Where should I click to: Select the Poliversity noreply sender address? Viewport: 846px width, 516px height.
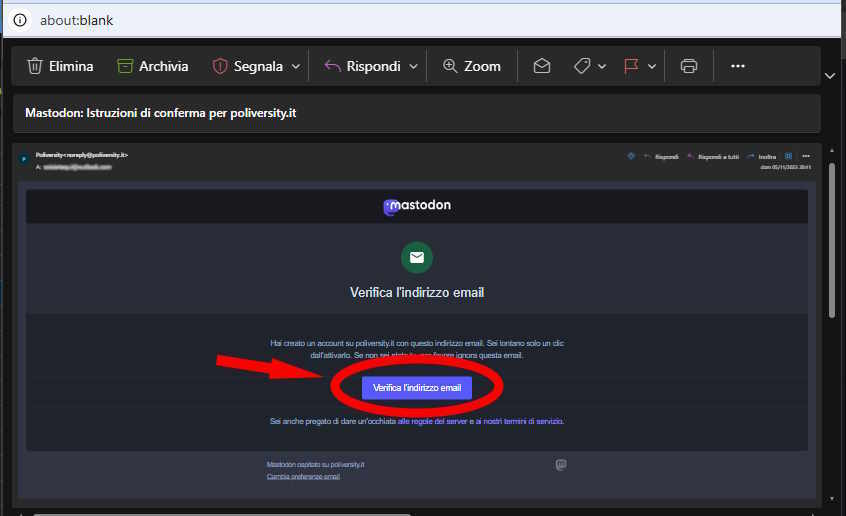(82, 155)
